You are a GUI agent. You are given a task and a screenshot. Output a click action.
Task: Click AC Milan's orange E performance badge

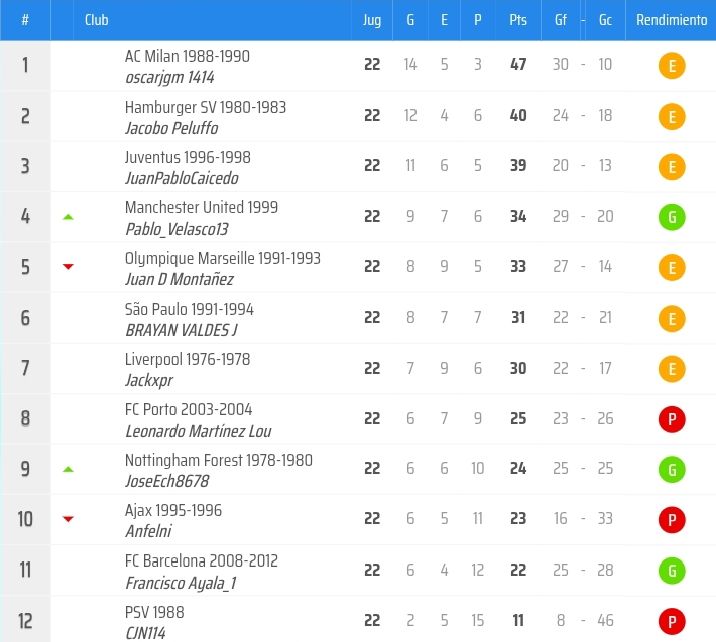(x=671, y=66)
